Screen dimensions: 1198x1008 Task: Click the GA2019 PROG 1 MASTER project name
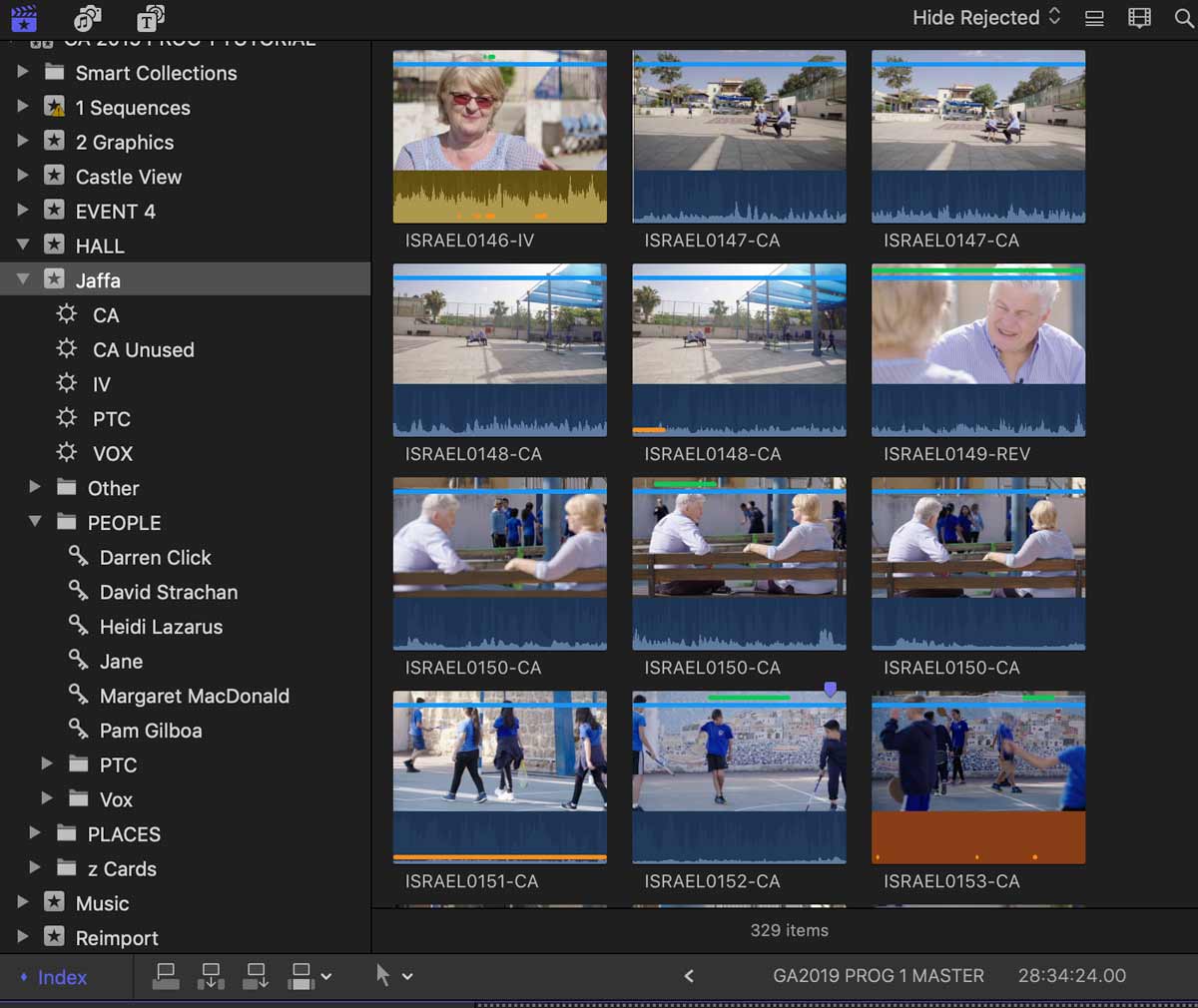(879, 976)
